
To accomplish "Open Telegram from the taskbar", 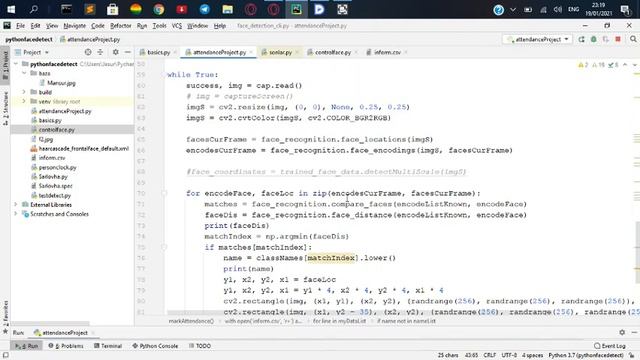I will (x=204, y=9).
